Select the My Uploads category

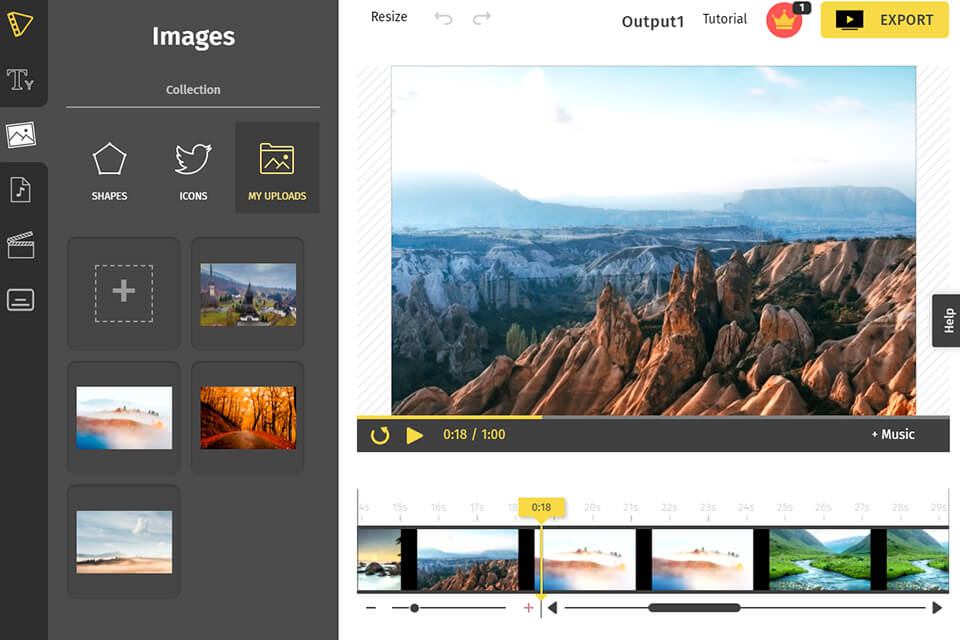coord(277,168)
